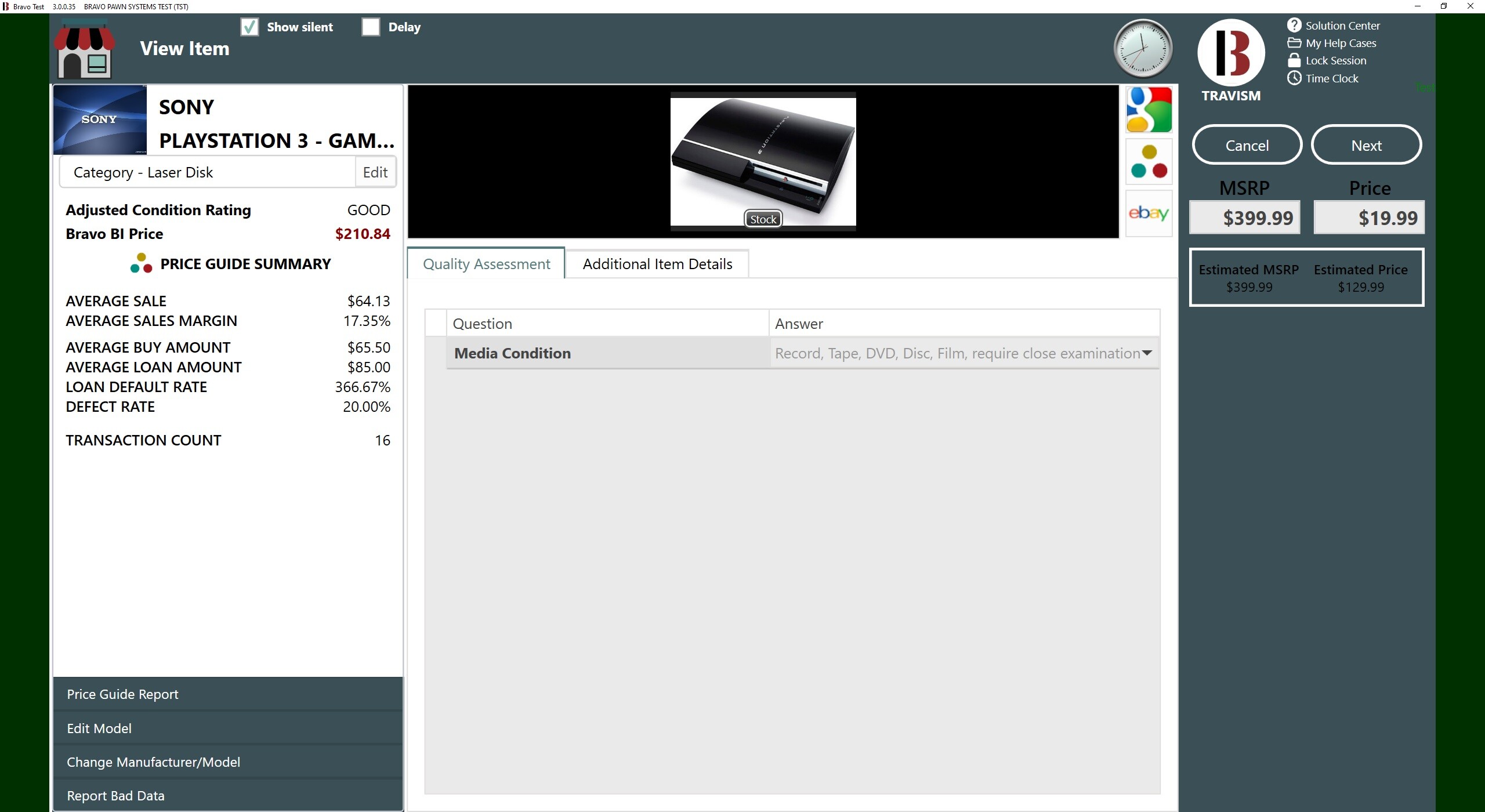Image resolution: width=1485 pixels, height=812 pixels.
Task: Click the My Help Cases folder icon
Action: 1294,43
